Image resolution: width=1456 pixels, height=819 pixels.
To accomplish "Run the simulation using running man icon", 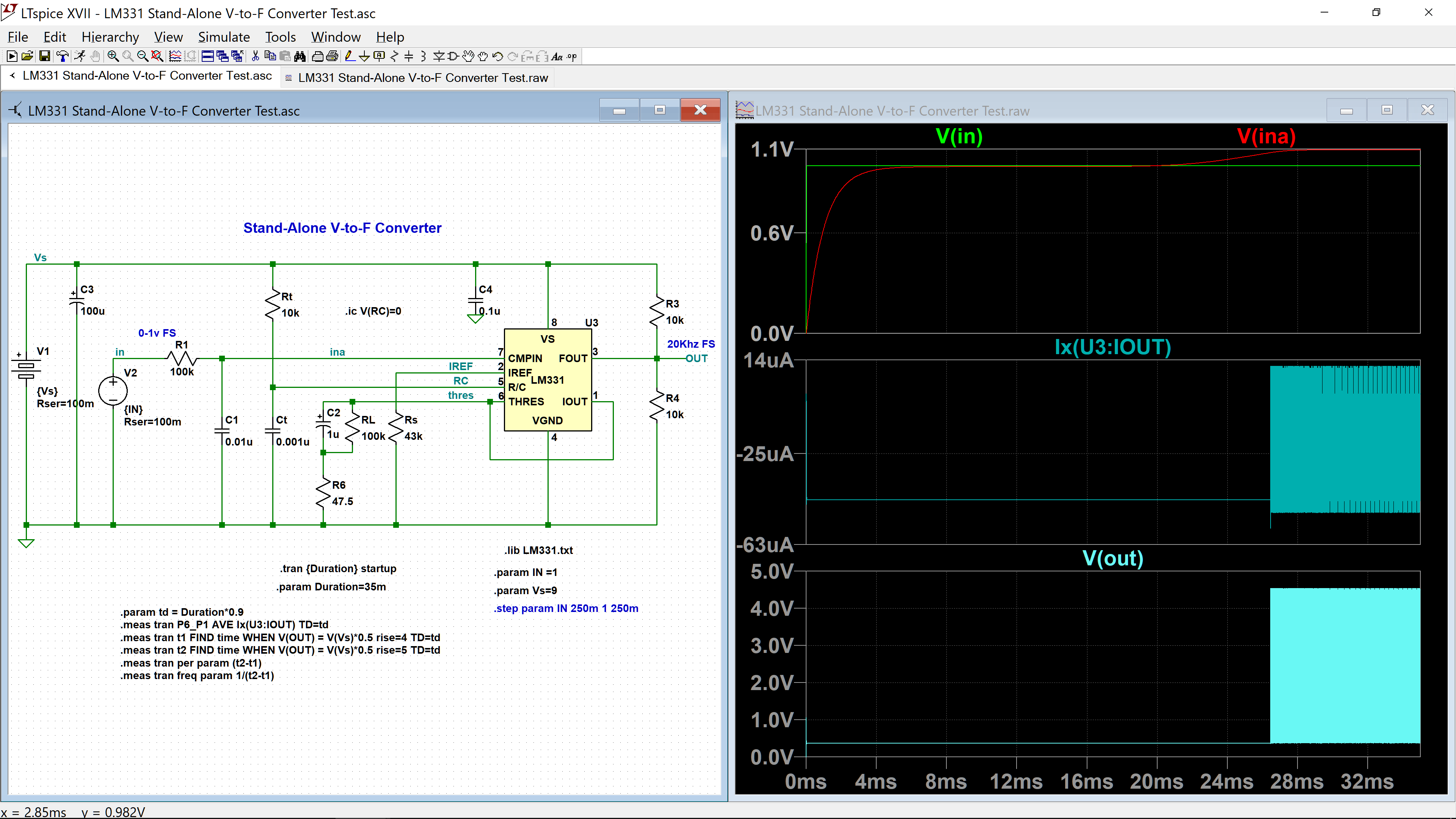I will (80, 56).
